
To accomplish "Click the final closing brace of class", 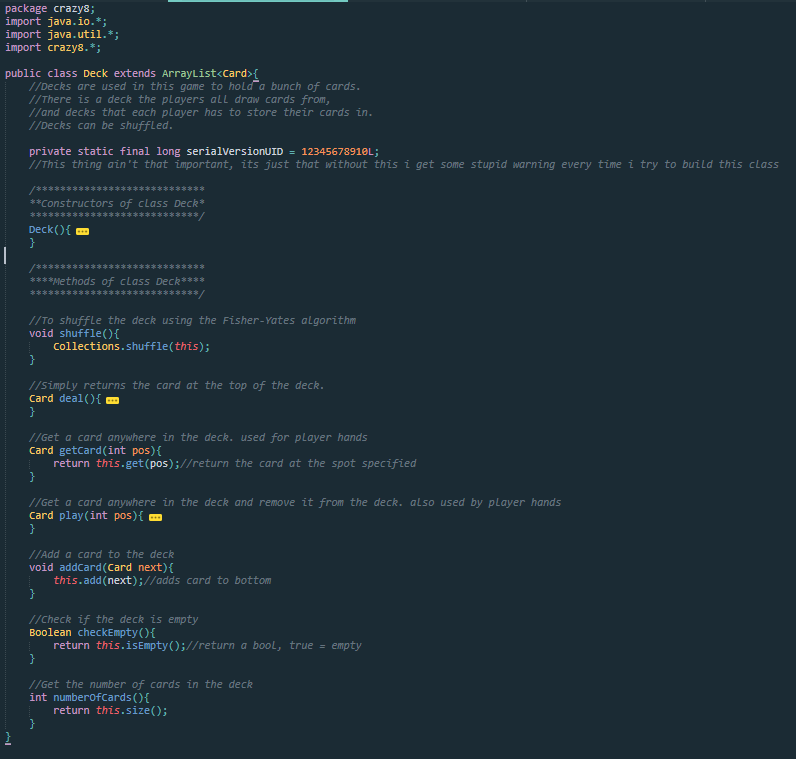I will (x=8, y=736).
